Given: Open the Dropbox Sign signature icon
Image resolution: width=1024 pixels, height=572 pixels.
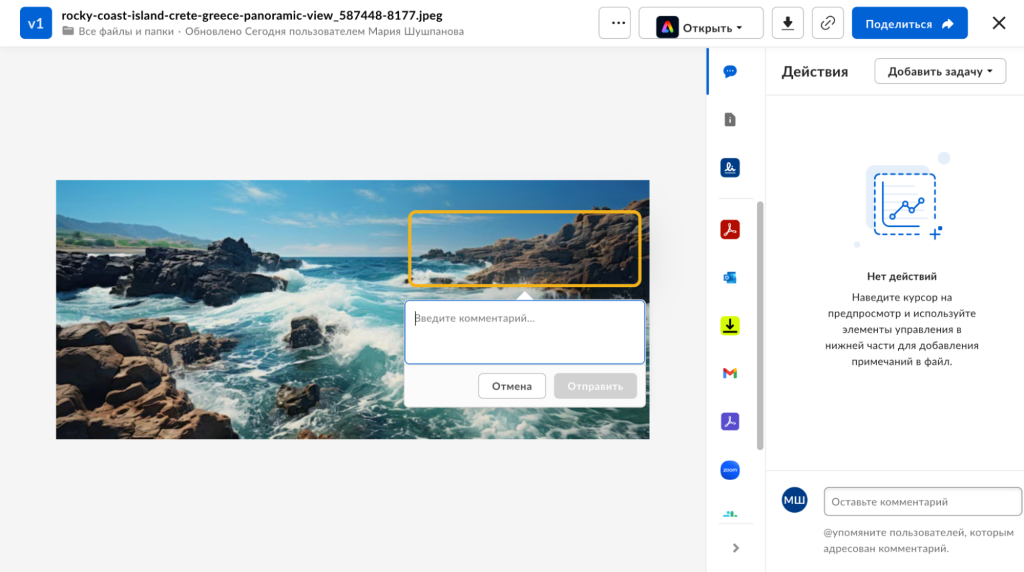Looking at the screenshot, I should 730,168.
